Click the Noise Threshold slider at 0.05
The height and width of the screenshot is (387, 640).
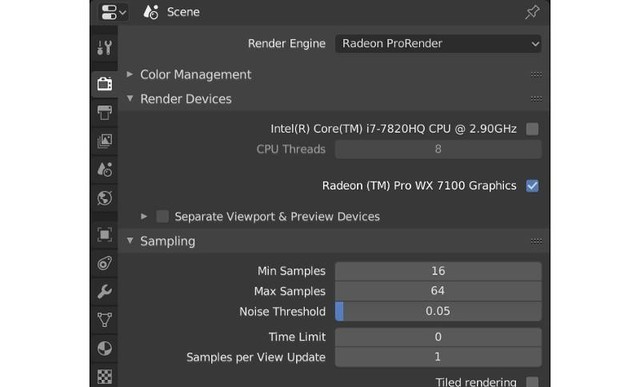[438, 311]
